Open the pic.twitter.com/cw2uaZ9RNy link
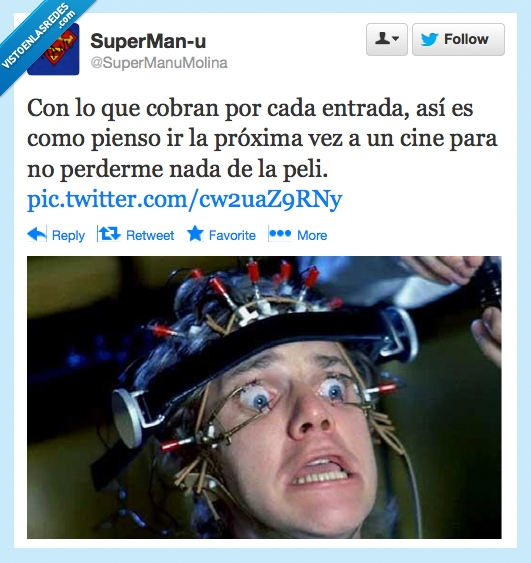Screen dimensions: 531x563 (x=185, y=199)
